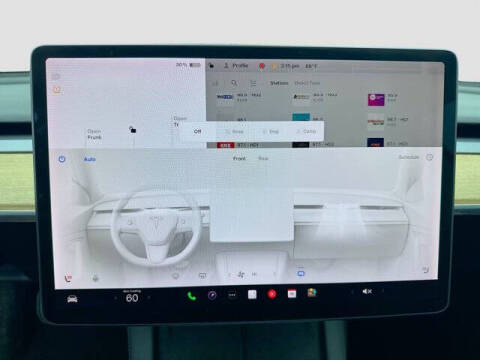This screenshot has height=360, width=480.
Task: Open the radio list view icon
Action: [x=253, y=83]
